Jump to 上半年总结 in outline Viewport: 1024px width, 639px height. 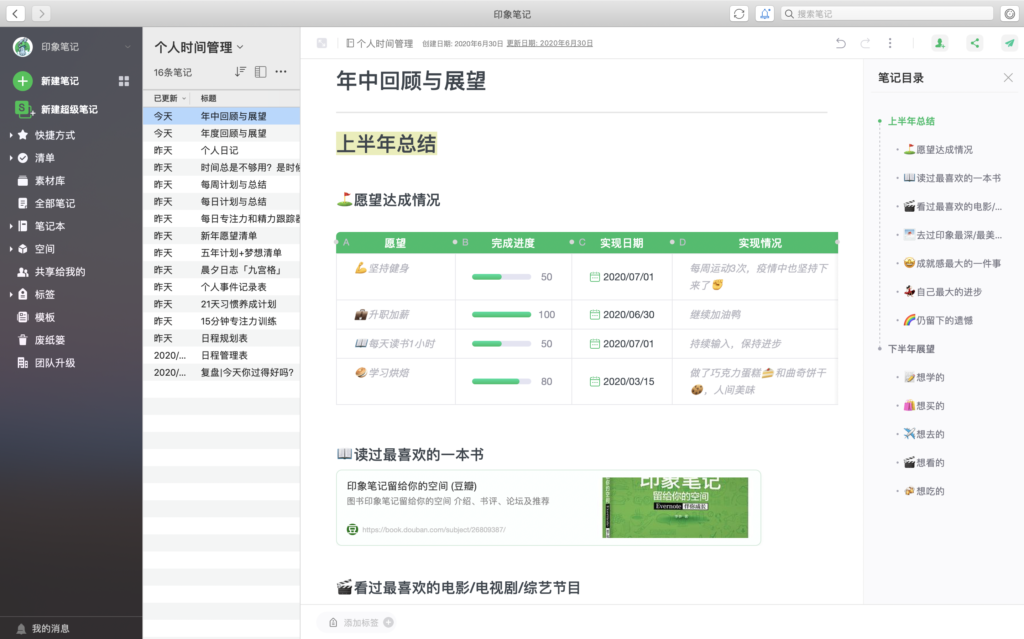911,121
